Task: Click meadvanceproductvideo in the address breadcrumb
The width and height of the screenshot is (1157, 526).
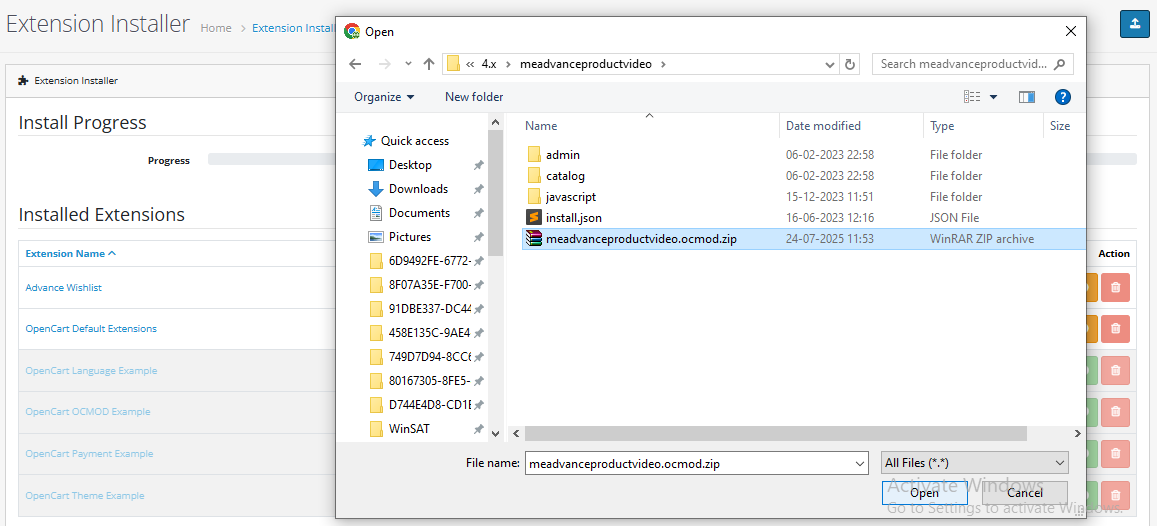Action: tap(586, 64)
